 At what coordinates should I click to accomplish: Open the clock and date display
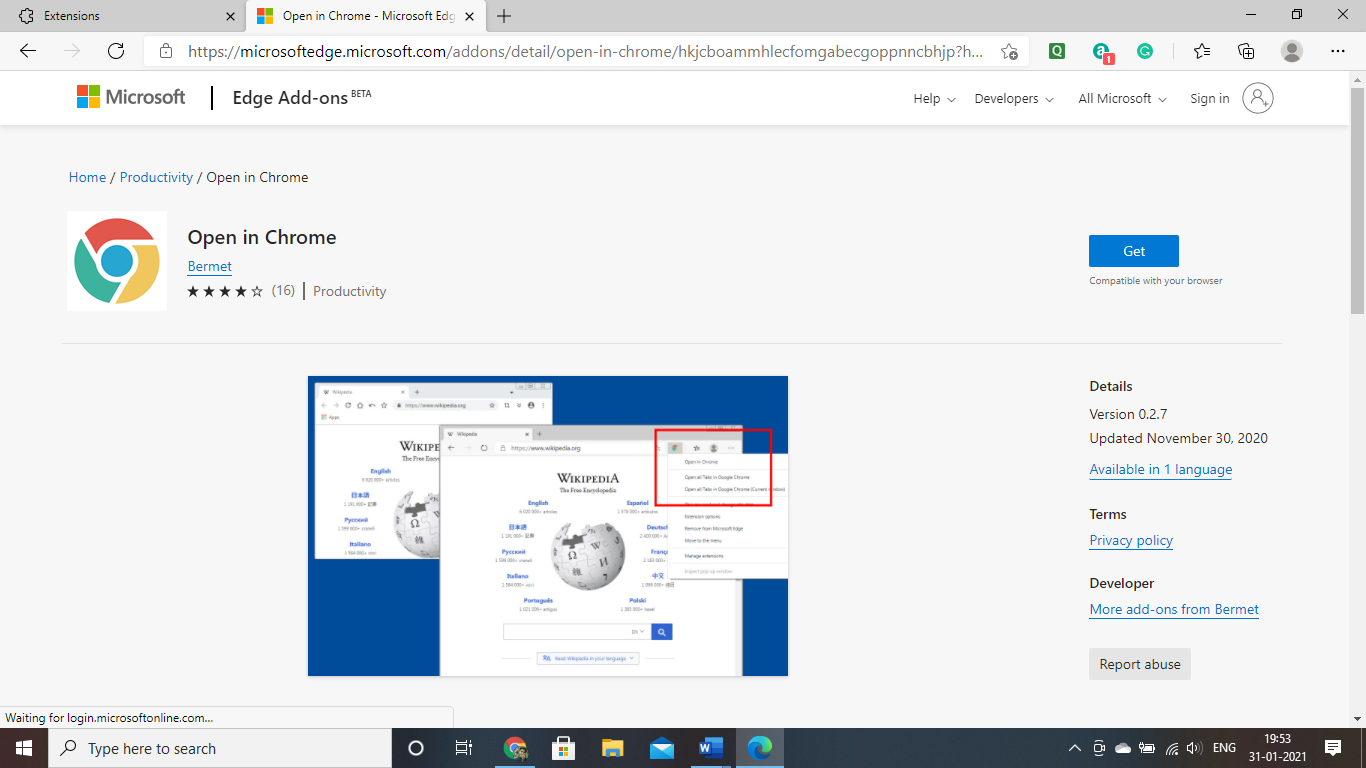[1277, 748]
